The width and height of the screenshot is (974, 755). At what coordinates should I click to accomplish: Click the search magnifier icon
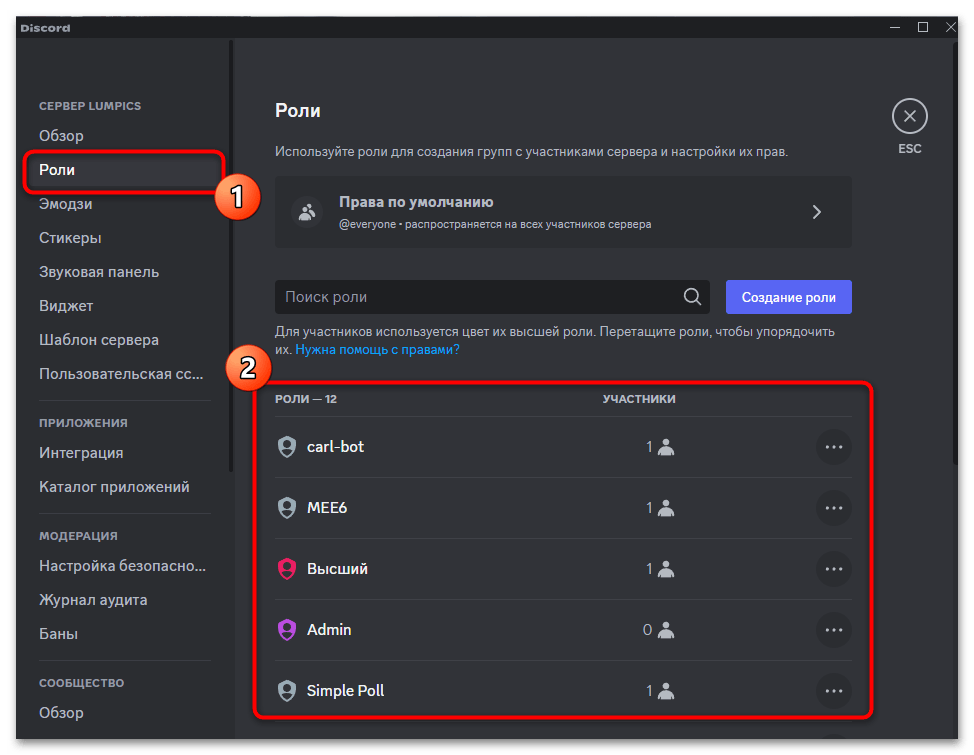(x=691, y=297)
